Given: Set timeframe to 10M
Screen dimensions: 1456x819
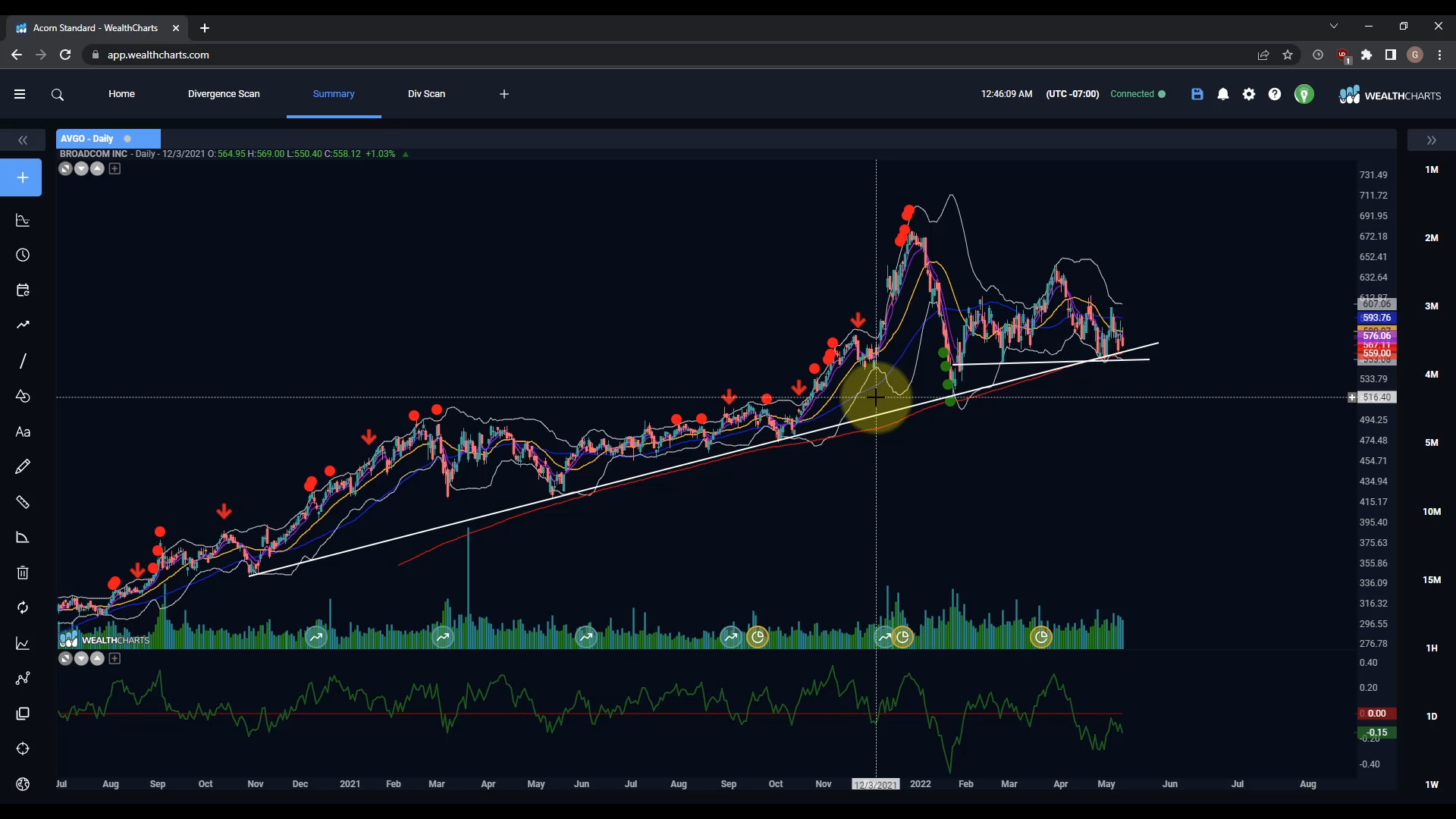Looking at the screenshot, I should (1432, 512).
